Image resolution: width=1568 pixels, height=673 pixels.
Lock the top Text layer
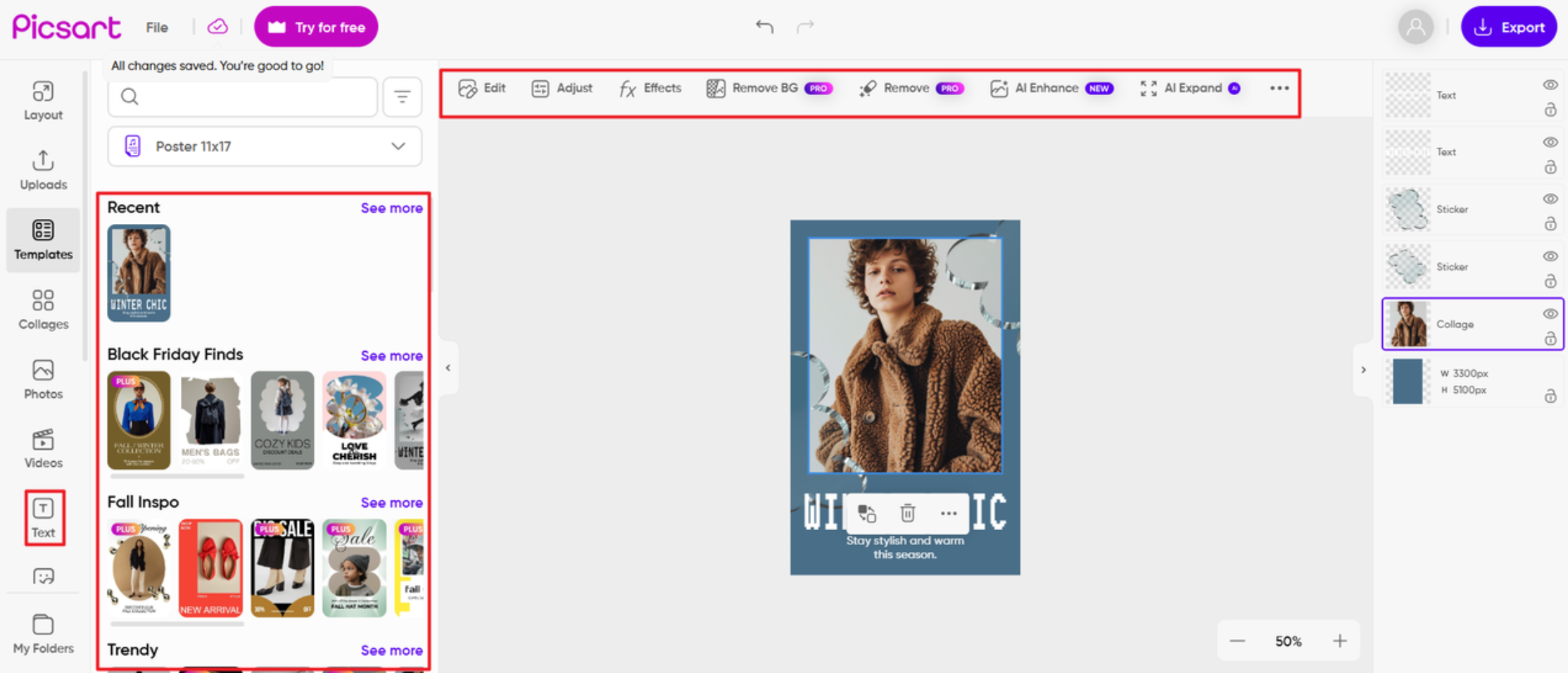(1551, 110)
